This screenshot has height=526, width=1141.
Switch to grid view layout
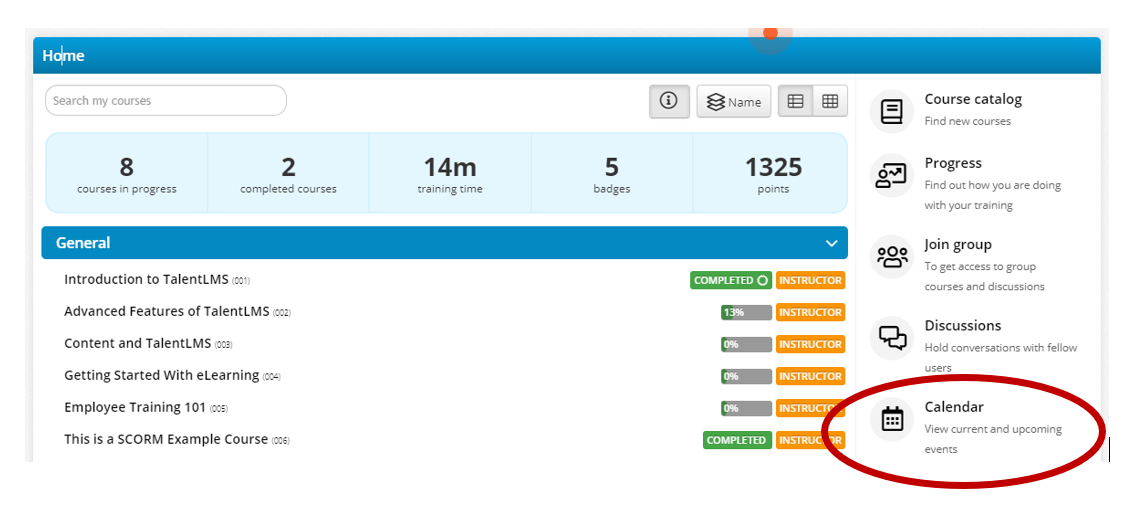coord(830,101)
